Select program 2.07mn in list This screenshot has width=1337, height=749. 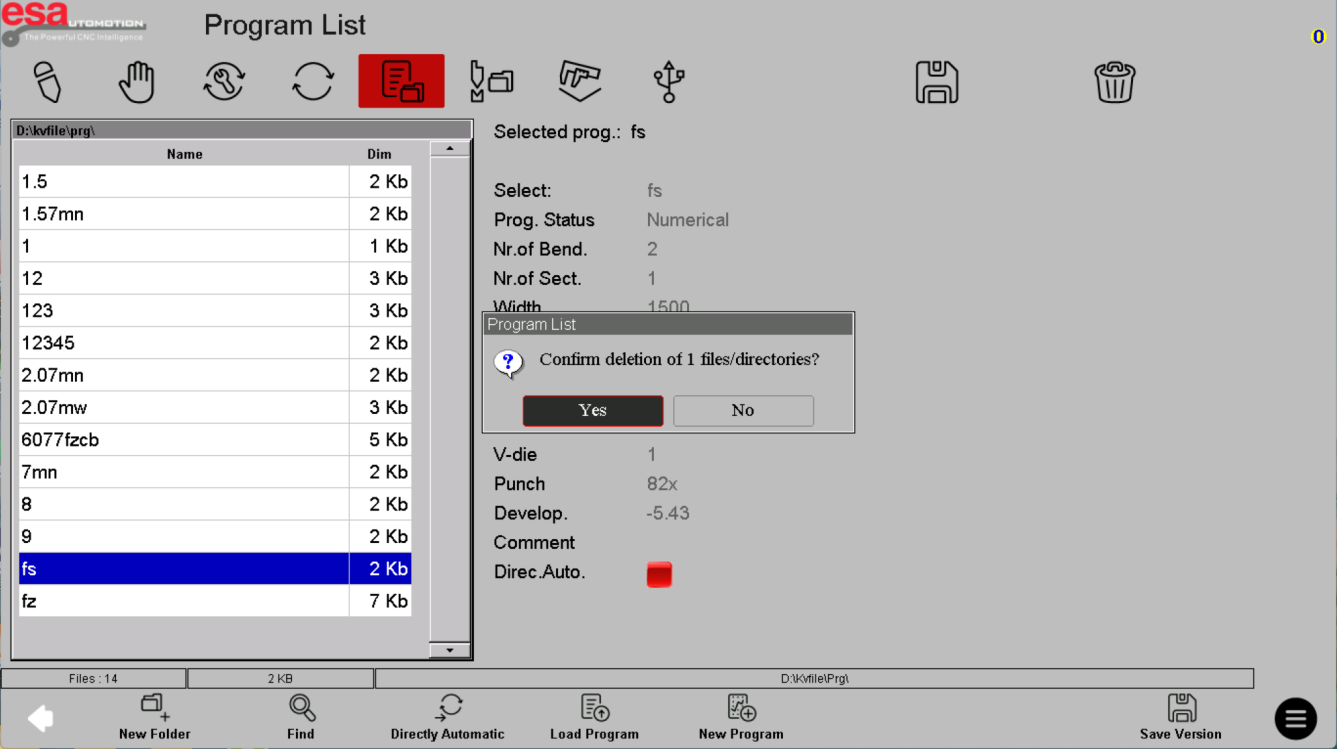point(215,375)
